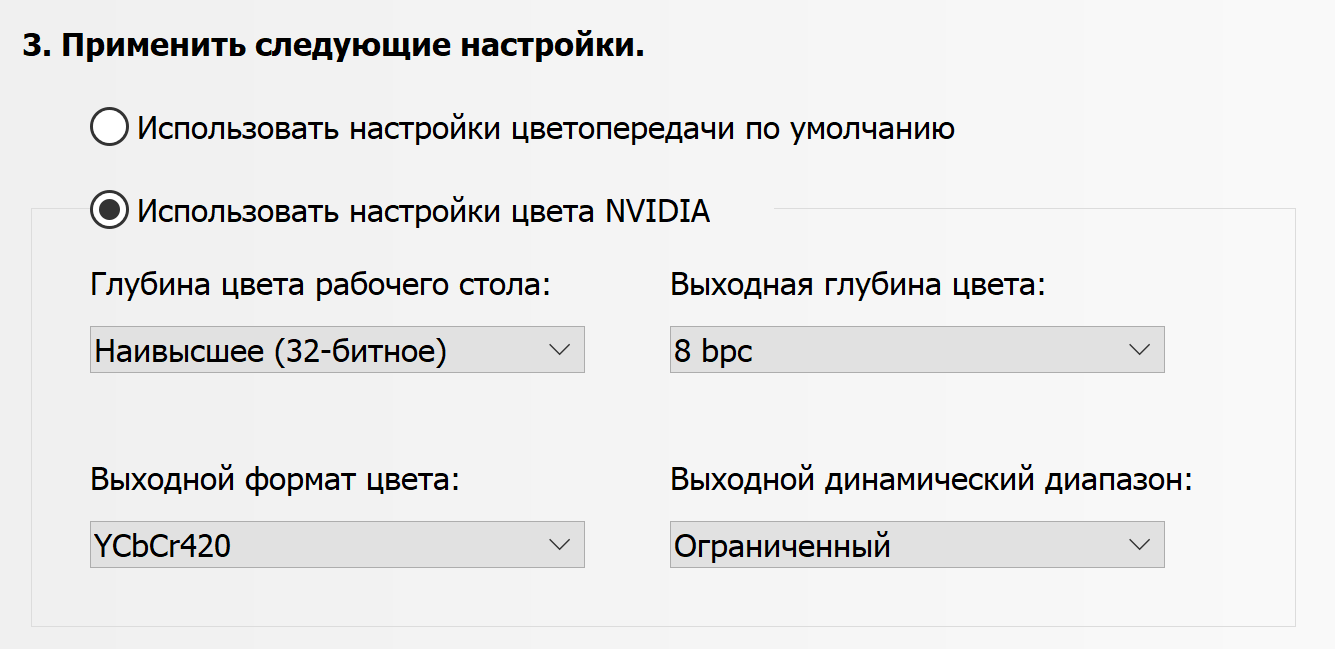
Task: Expand the "Выходной формат цвета" dropdown
Action: click(x=337, y=545)
